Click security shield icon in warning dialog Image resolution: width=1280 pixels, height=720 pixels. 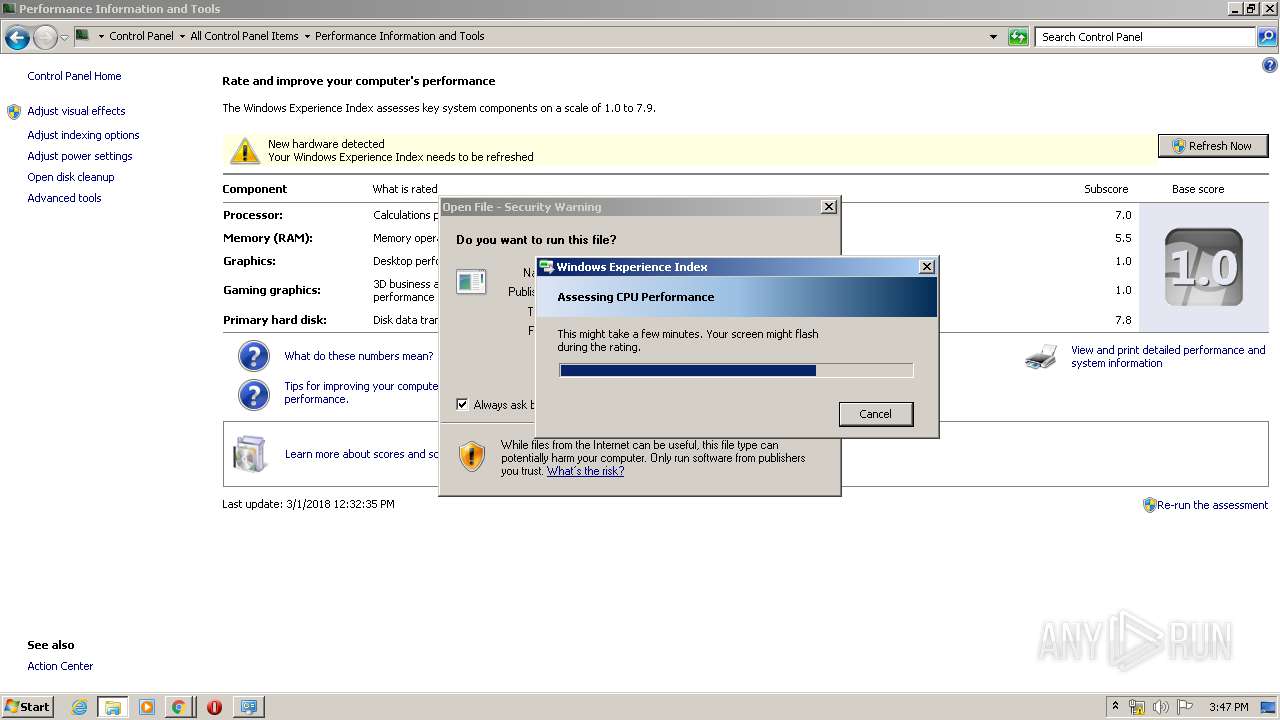pos(472,457)
